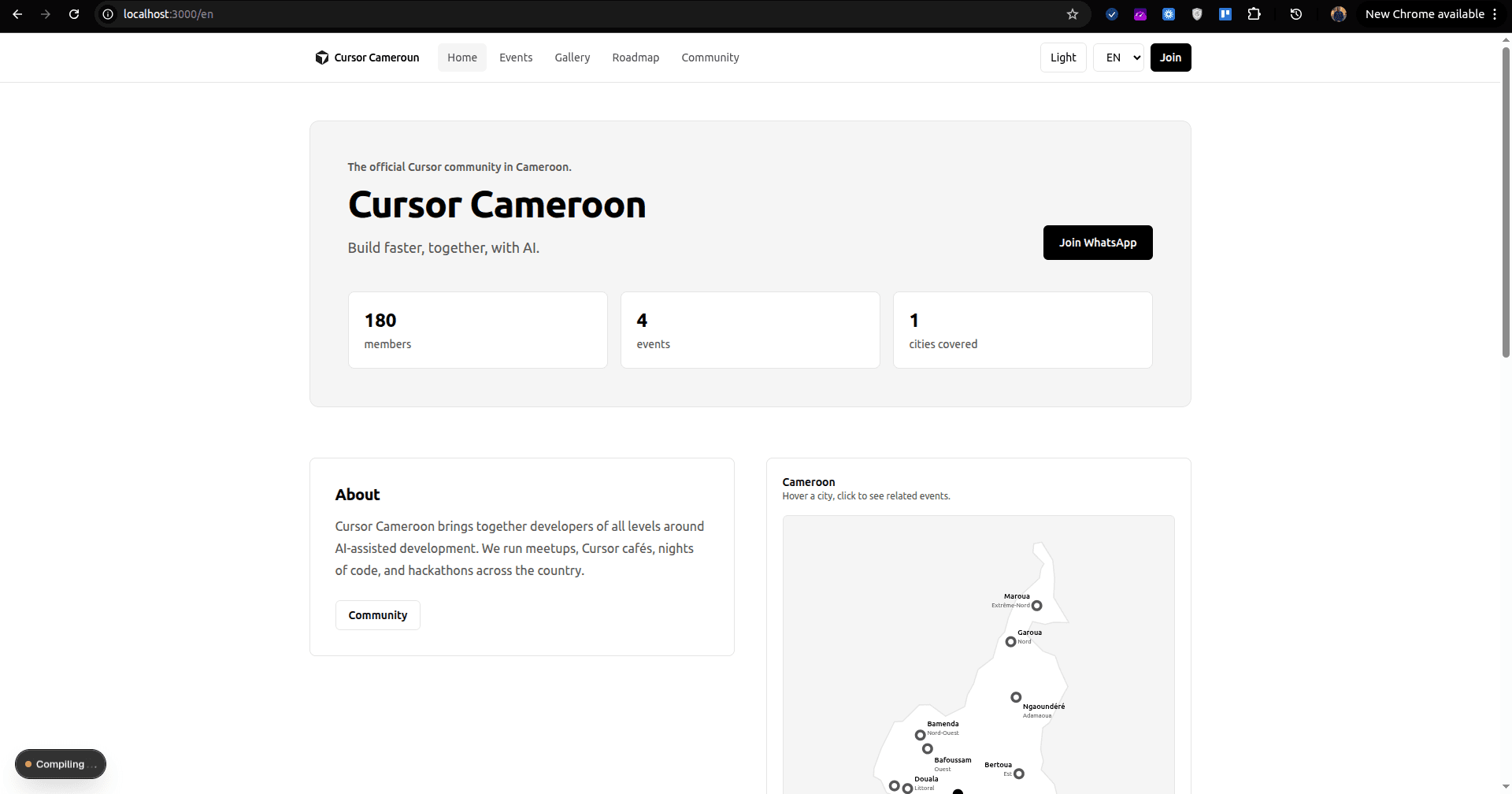Click the browser forward arrow
Screen dimensions: 1512x794
click(x=46, y=14)
